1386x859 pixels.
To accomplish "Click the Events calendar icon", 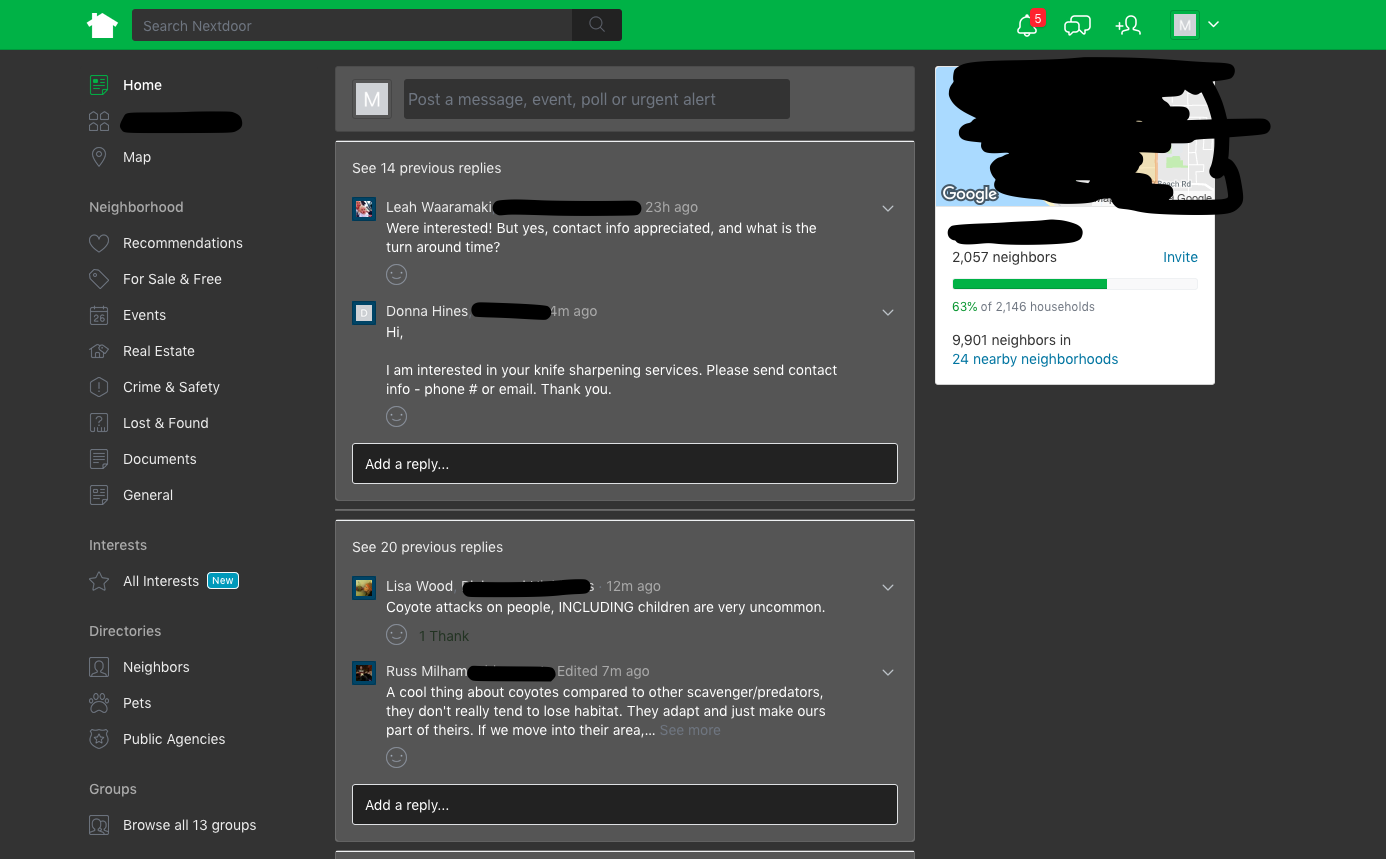I will point(99,315).
